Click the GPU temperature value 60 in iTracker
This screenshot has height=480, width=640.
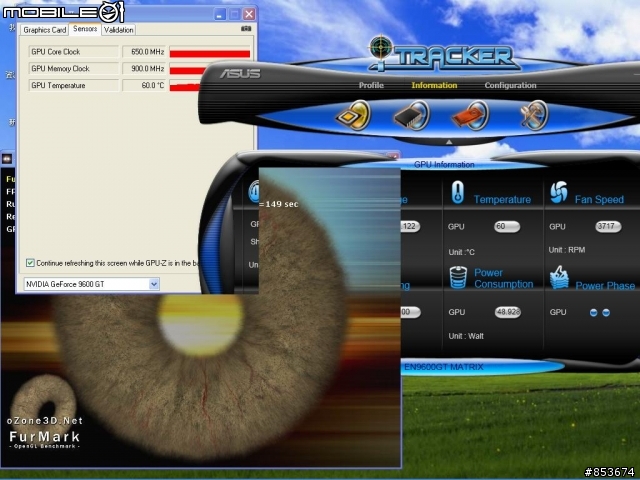507,227
